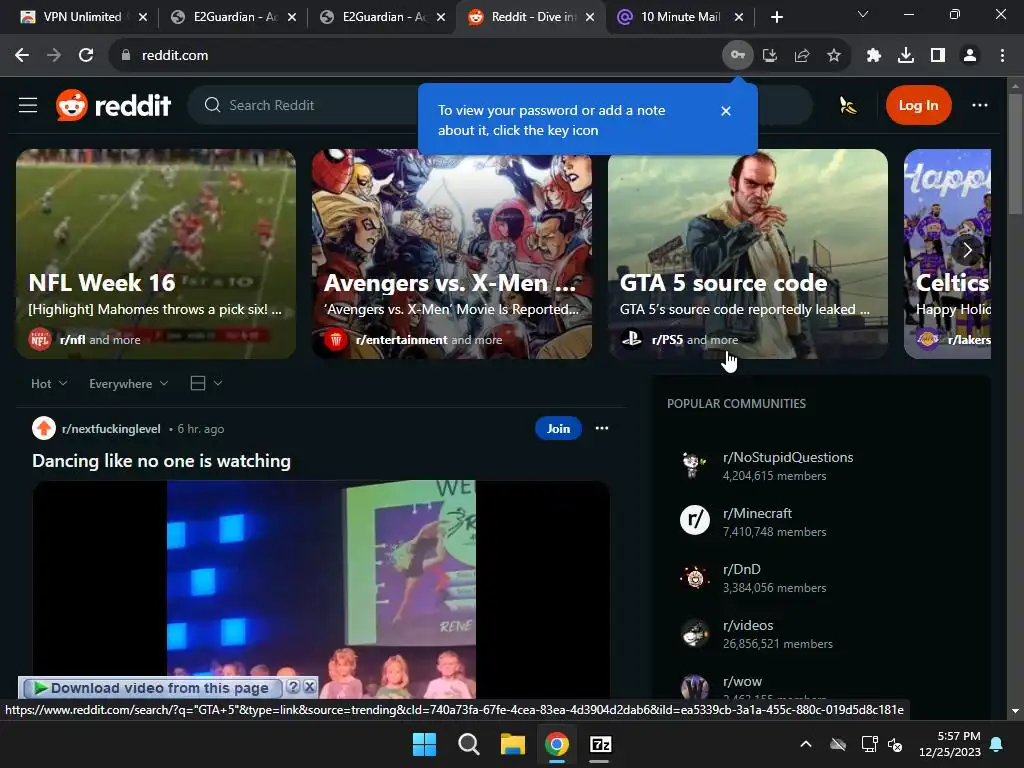Play the dancing video post
This screenshot has width=1024, height=768.
(321, 590)
